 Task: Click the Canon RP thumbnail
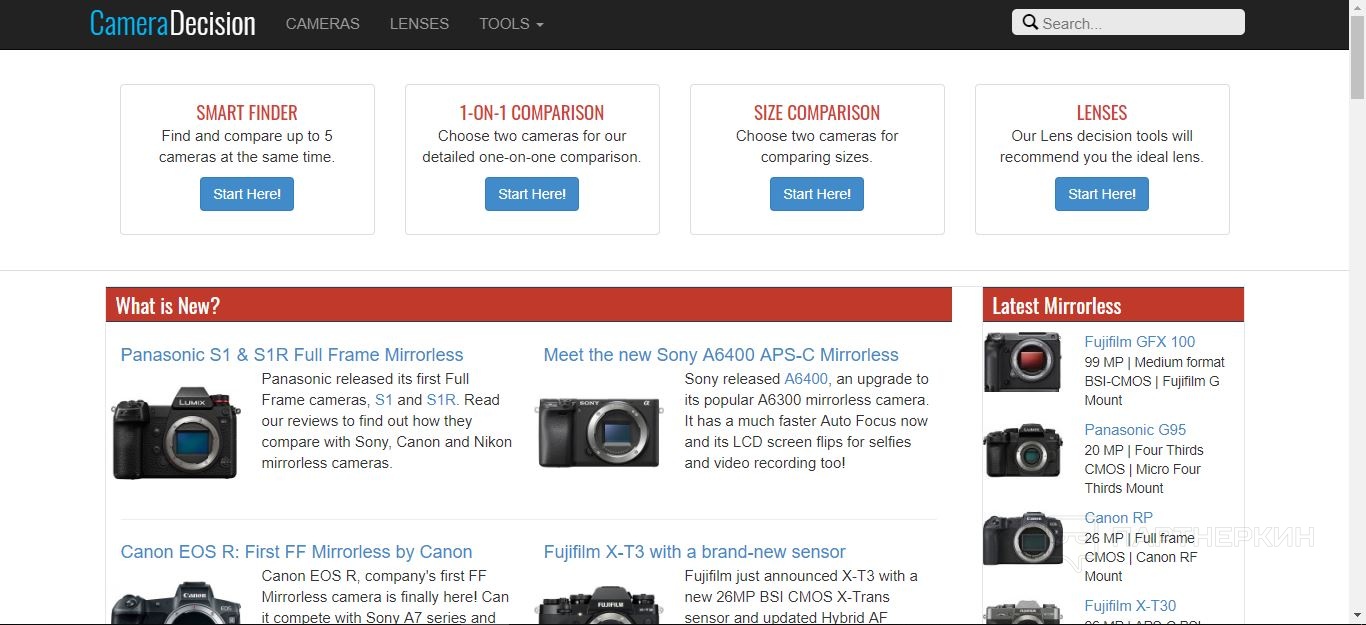pyautogui.click(x=1022, y=539)
